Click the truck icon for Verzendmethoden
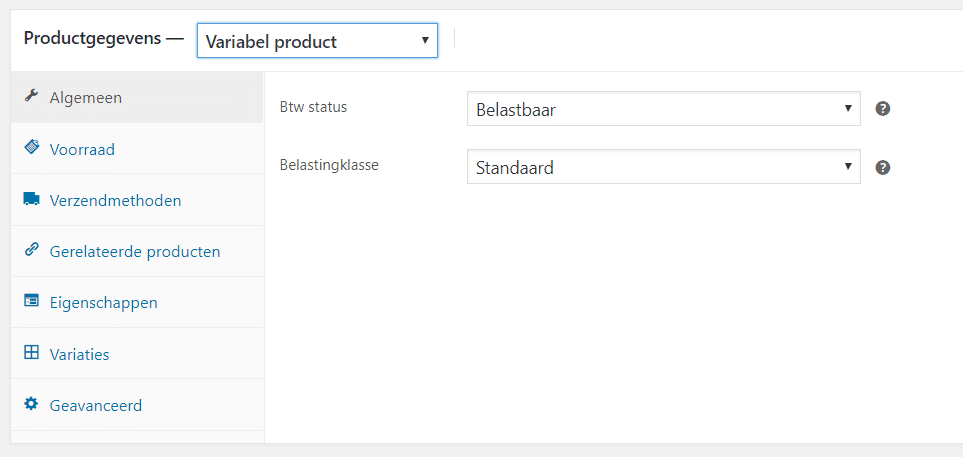This screenshot has width=963, height=457. (31, 198)
